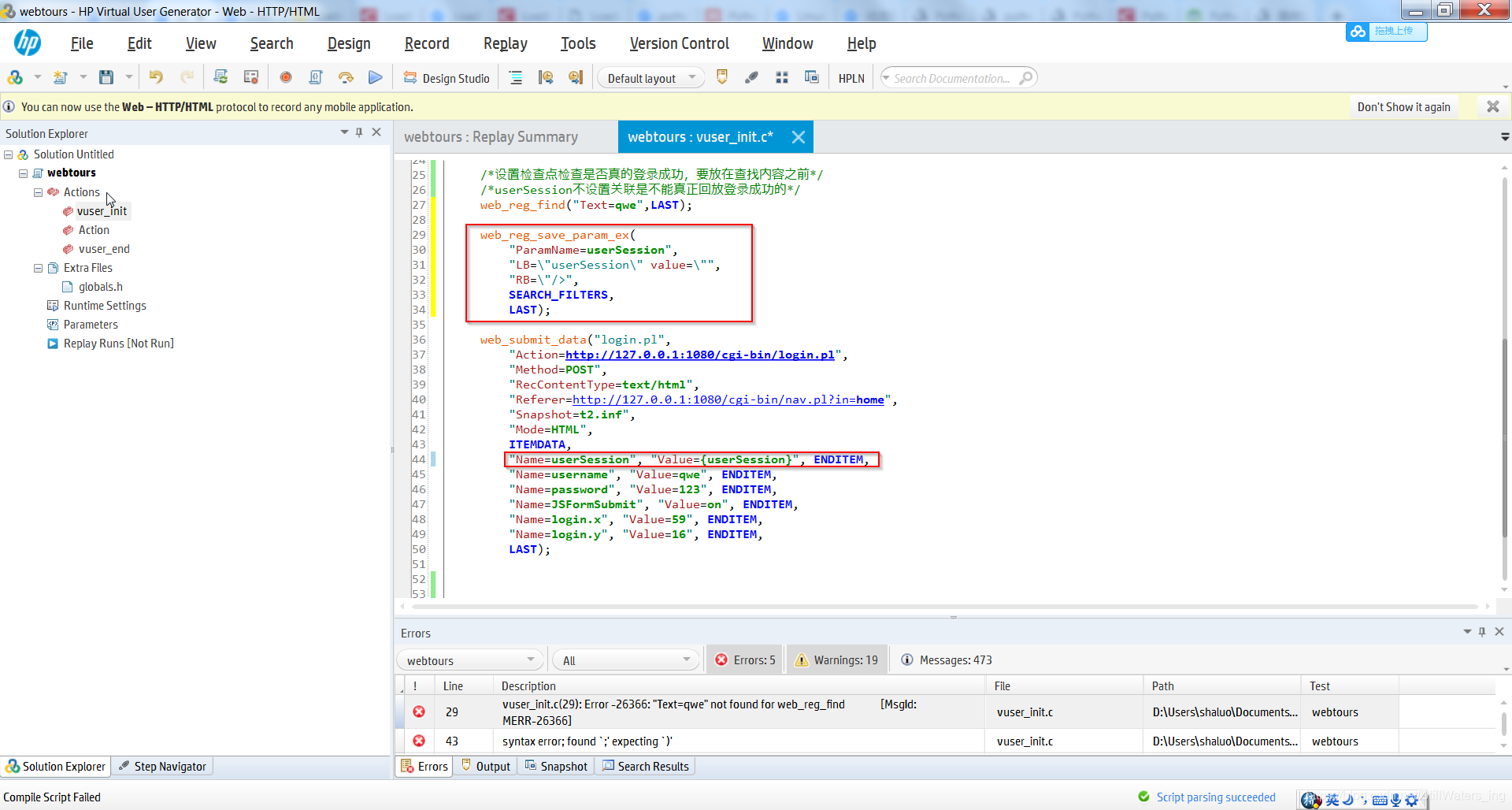
Task: Switch to the Step Navigator tab
Action: [x=161, y=766]
